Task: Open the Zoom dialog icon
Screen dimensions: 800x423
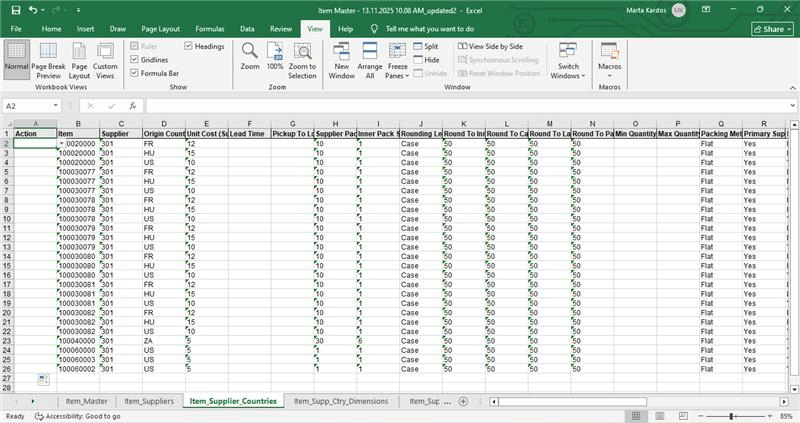Action: 249,56
